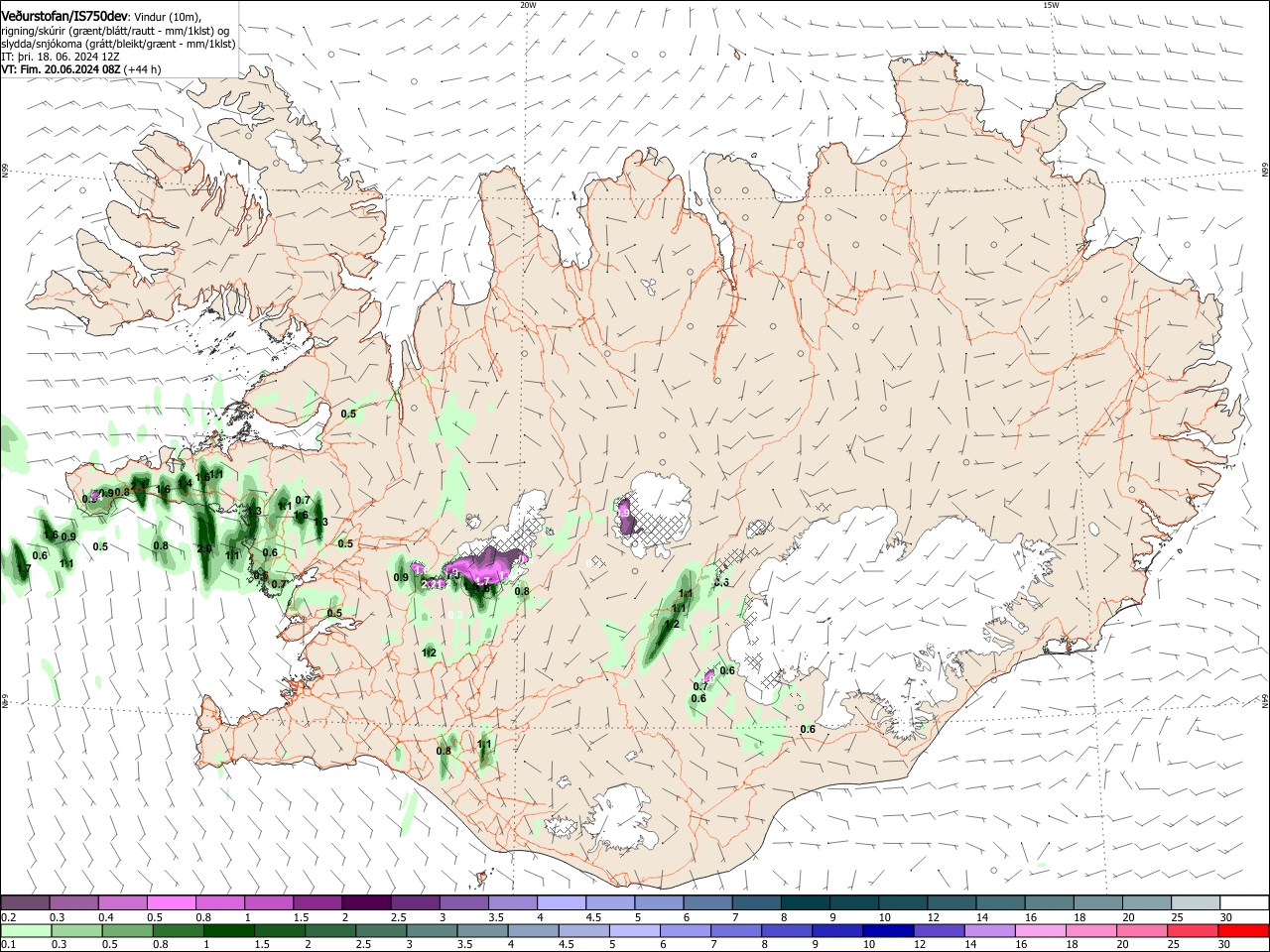Click the VT: Fim. 20.06.2024 08Z valid-time text
The image size is (1270, 952).
pyautogui.click(x=63, y=69)
